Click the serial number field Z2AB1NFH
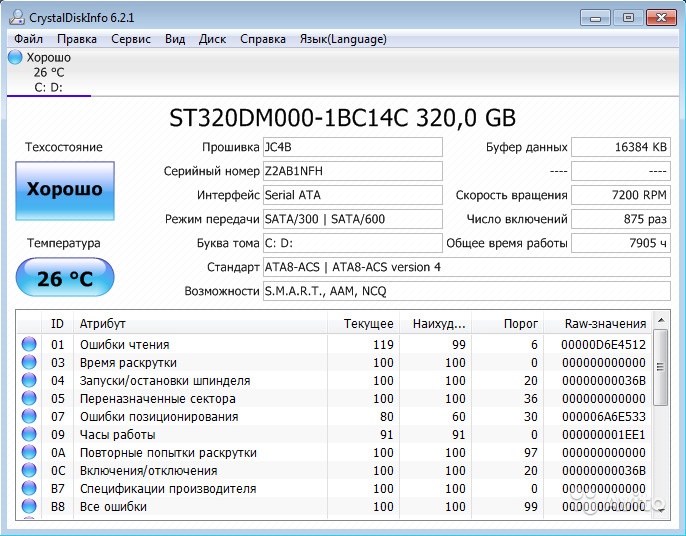This screenshot has height=536, width=686. (353, 171)
